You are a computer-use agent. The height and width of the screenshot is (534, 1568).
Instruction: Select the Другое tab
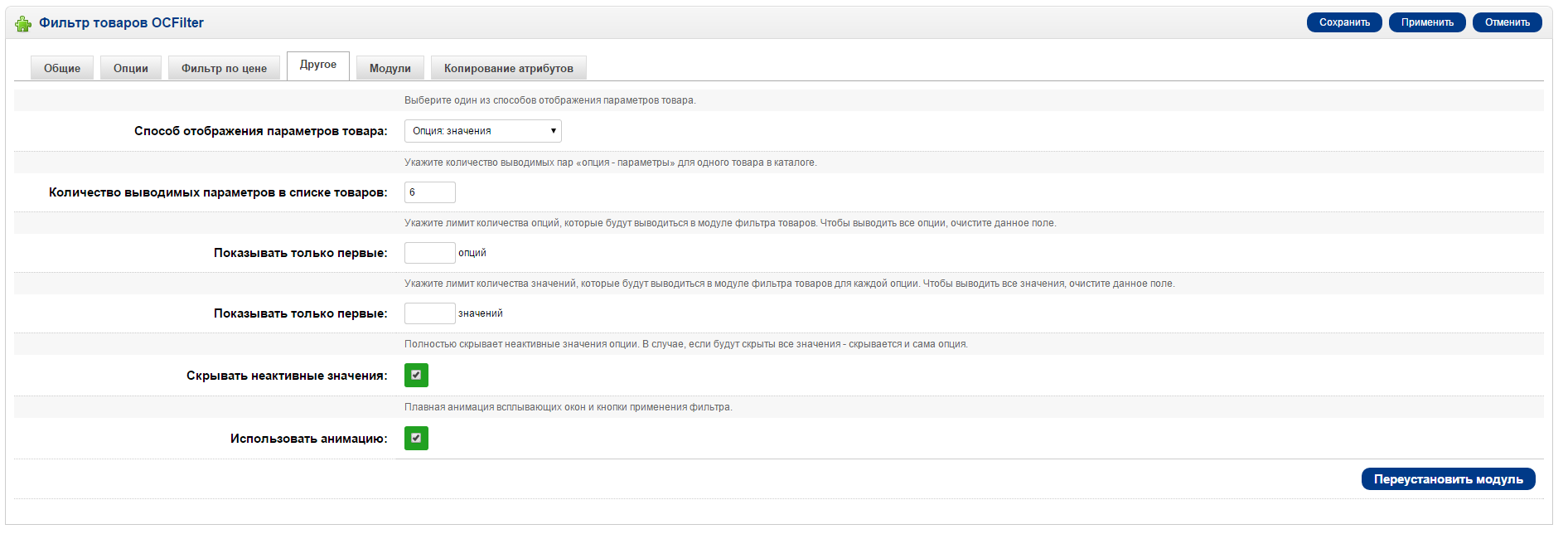318,65
